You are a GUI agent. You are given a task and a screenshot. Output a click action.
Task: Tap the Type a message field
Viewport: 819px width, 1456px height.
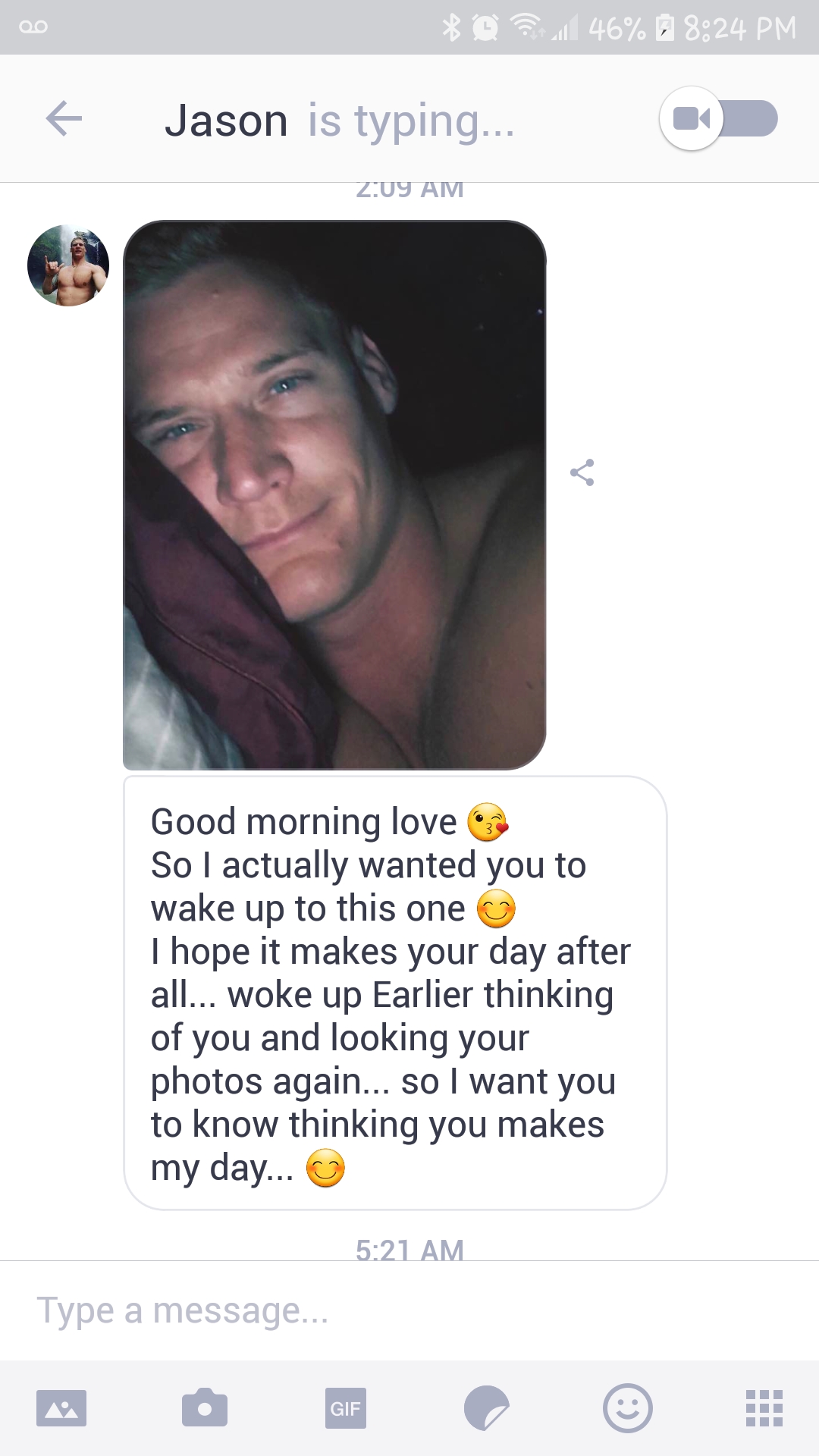pos(409,1311)
